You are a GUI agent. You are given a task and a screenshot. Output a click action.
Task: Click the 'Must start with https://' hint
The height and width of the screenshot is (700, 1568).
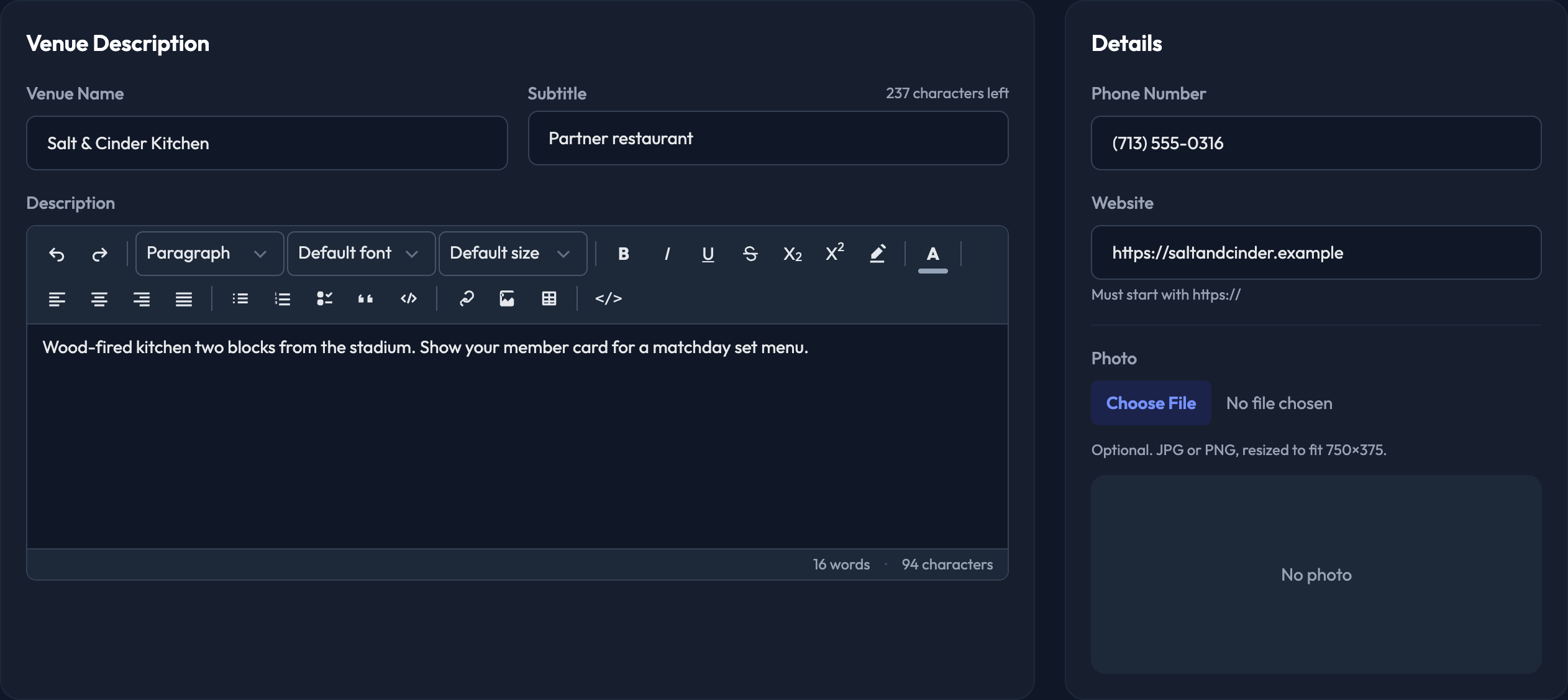pos(1165,295)
